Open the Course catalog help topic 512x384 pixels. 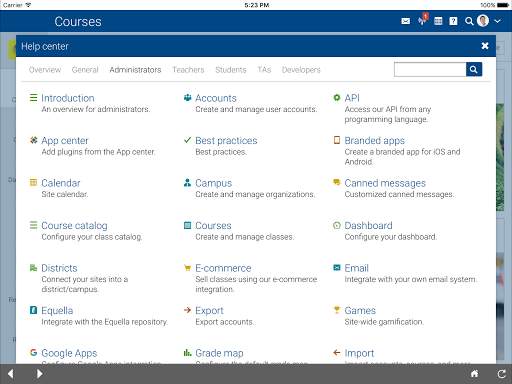74,226
